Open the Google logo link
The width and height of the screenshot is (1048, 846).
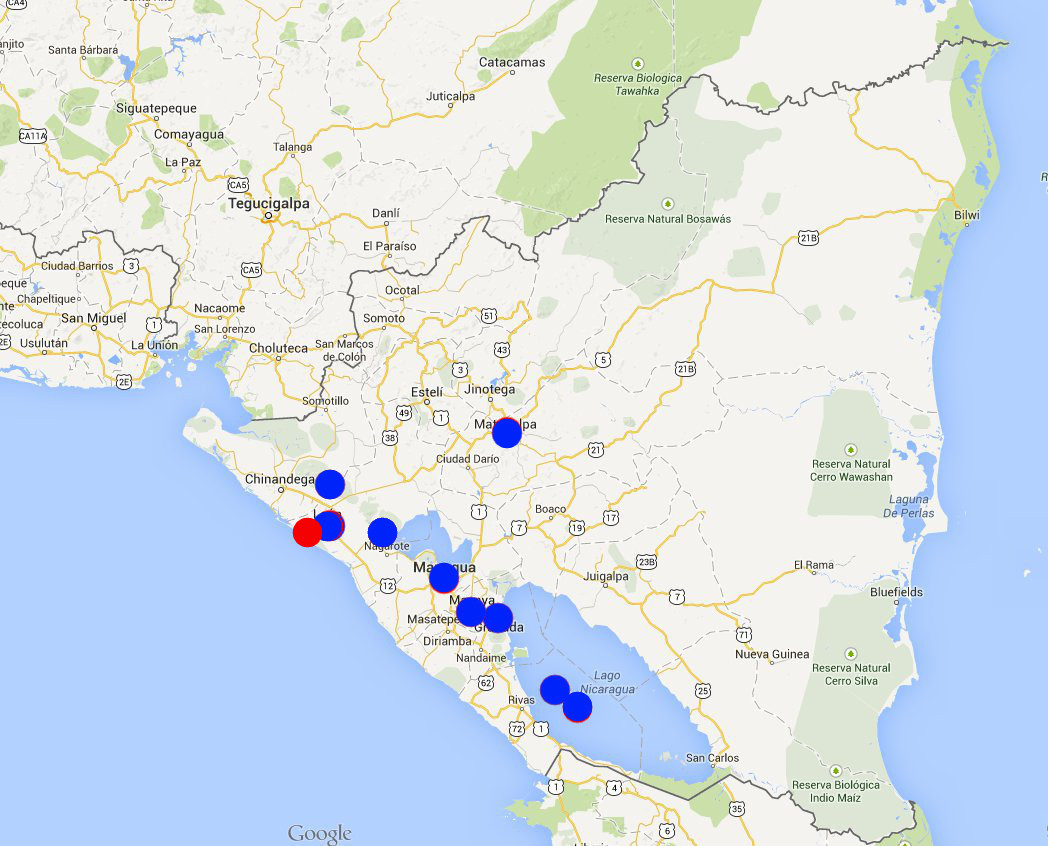pyautogui.click(x=319, y=833)
